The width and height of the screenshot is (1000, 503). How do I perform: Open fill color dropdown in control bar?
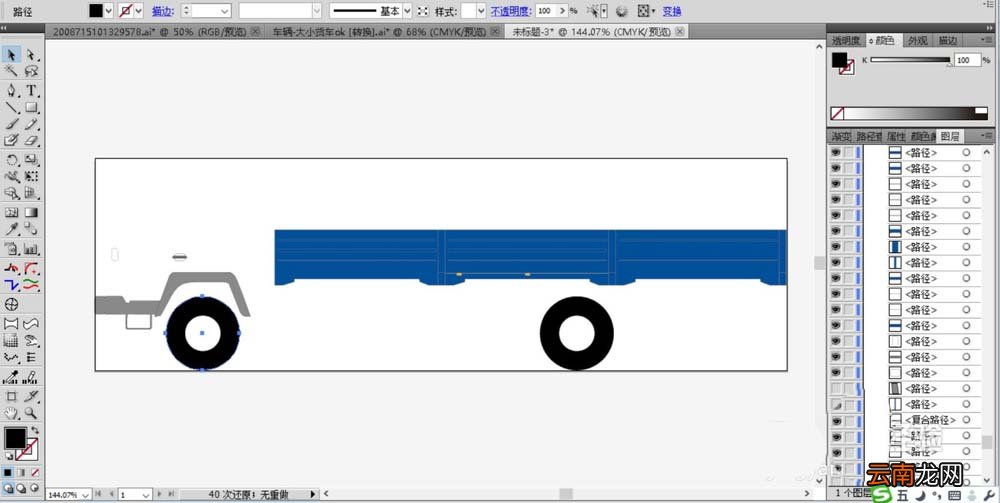tap(108, 11)
